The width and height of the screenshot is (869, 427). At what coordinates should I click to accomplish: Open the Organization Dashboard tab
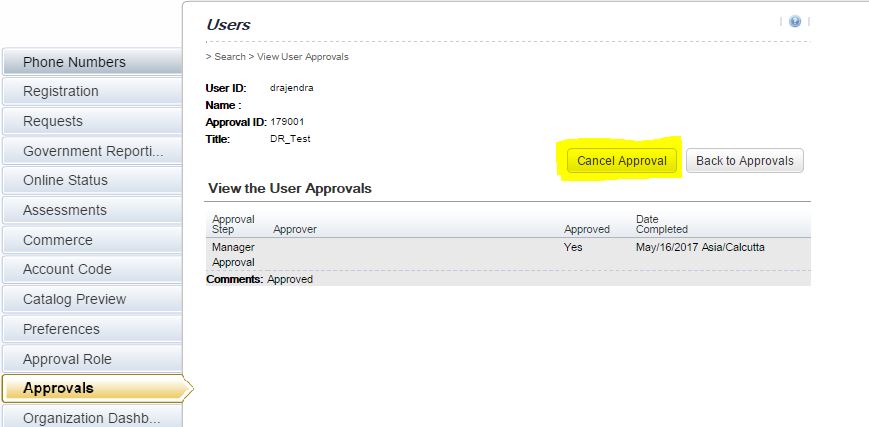point(92,417)
